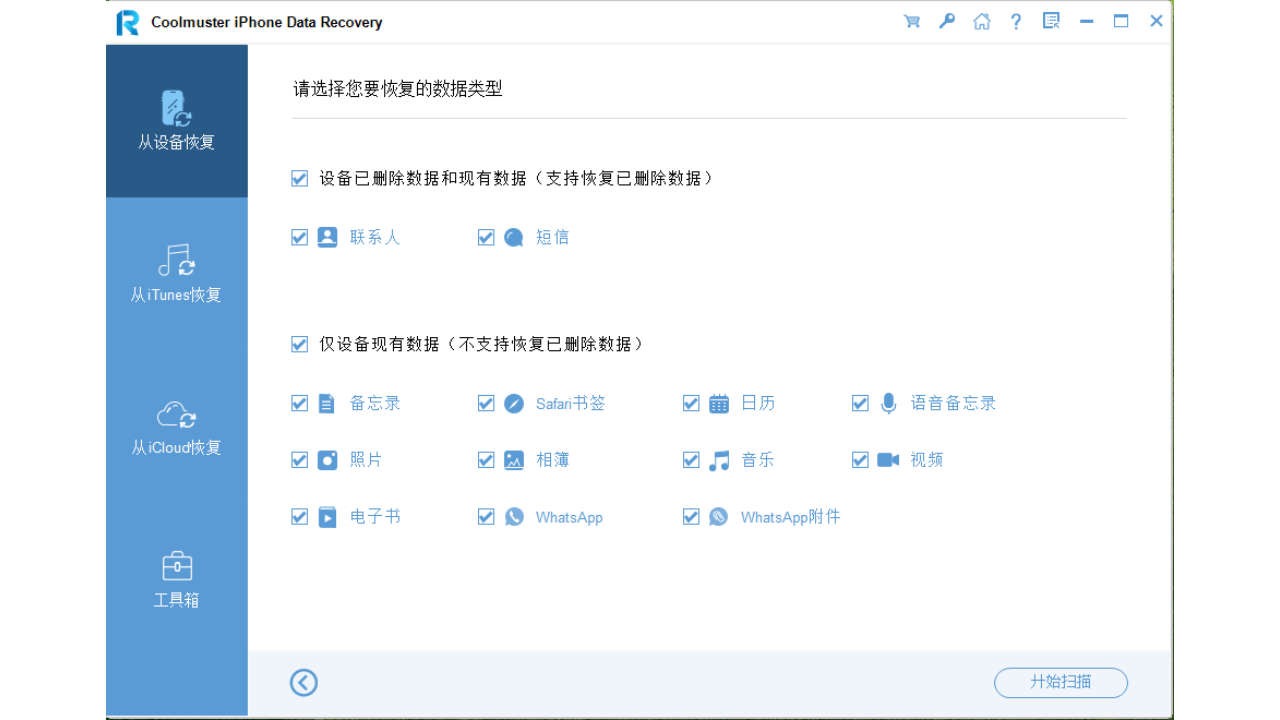
Task: Select the 联系人 contacts icon
Action: (325, 237)
